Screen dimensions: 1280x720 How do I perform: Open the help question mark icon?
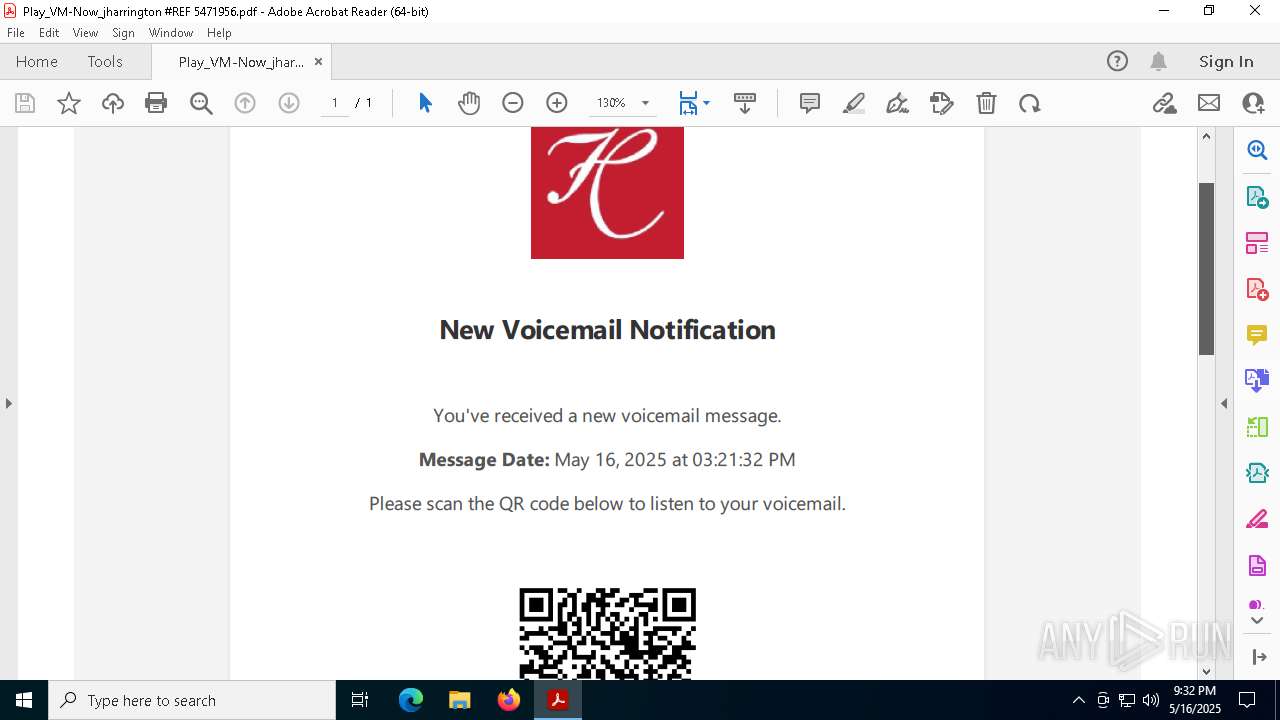click(x=1117, y=61)
